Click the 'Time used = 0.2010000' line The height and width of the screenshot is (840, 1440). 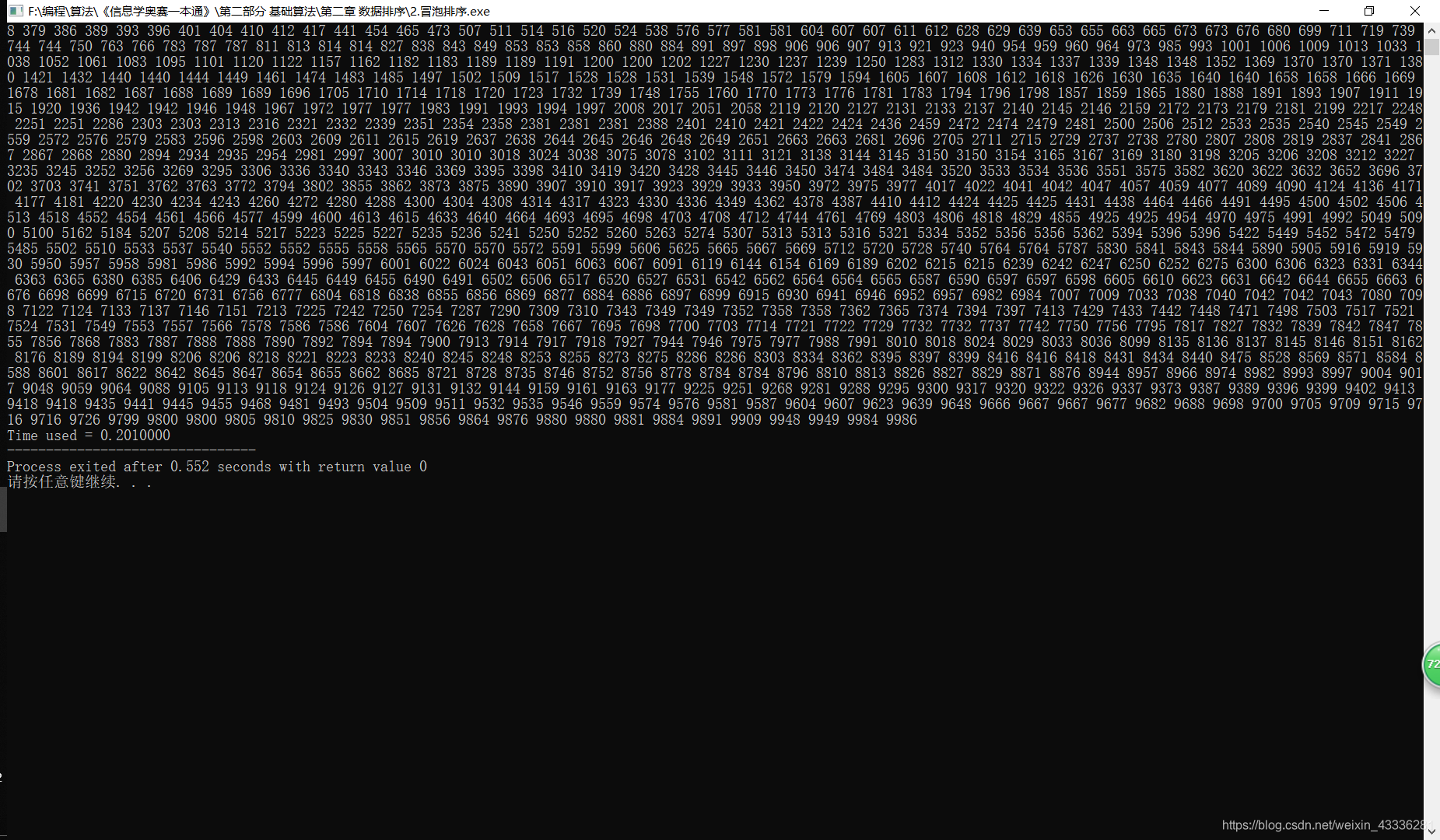pos(89,436)
